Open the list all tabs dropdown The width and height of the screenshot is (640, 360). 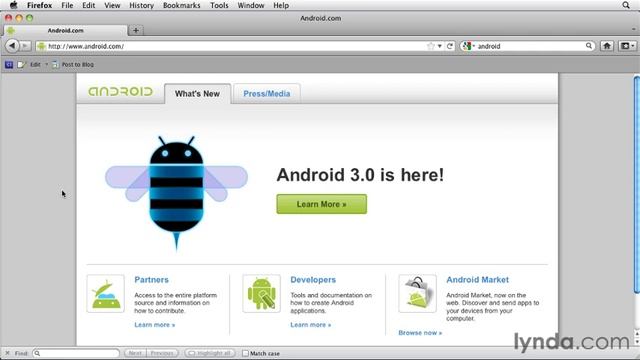pyautogui.click(x=633, y=29)
